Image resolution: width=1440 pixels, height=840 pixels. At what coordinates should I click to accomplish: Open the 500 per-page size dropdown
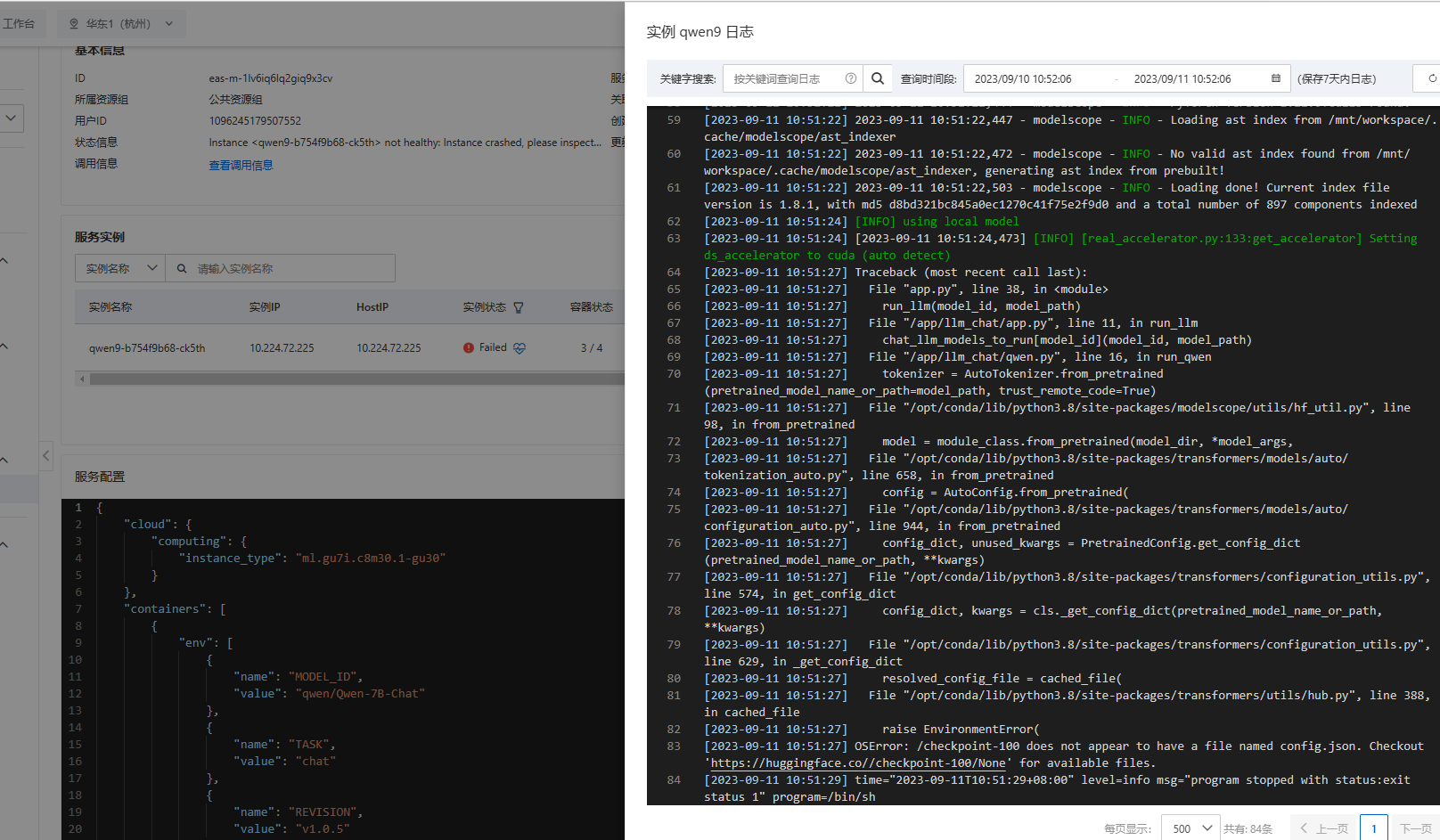[1190, 828]
